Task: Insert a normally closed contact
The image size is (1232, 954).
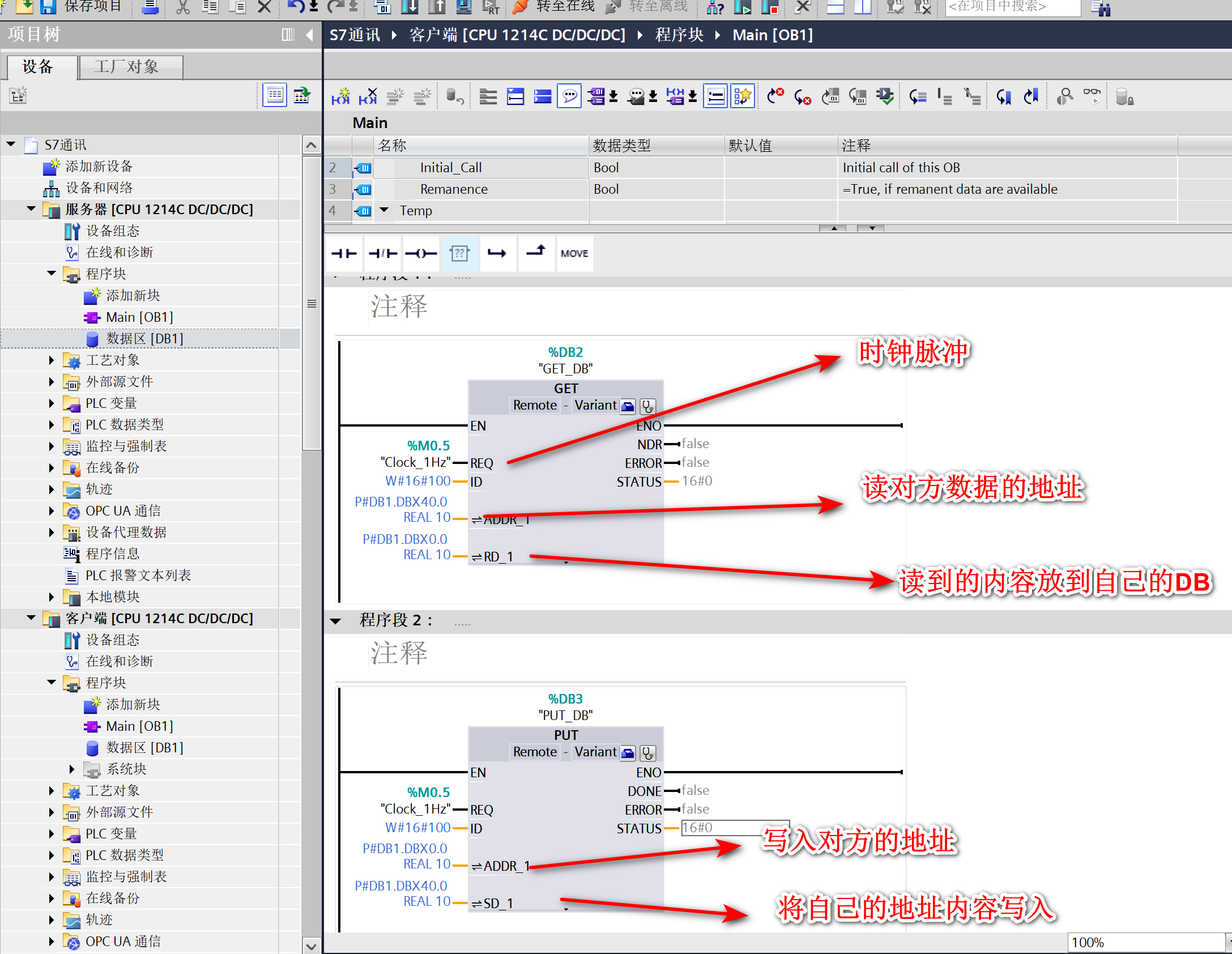Action: (x=382, y=253)
